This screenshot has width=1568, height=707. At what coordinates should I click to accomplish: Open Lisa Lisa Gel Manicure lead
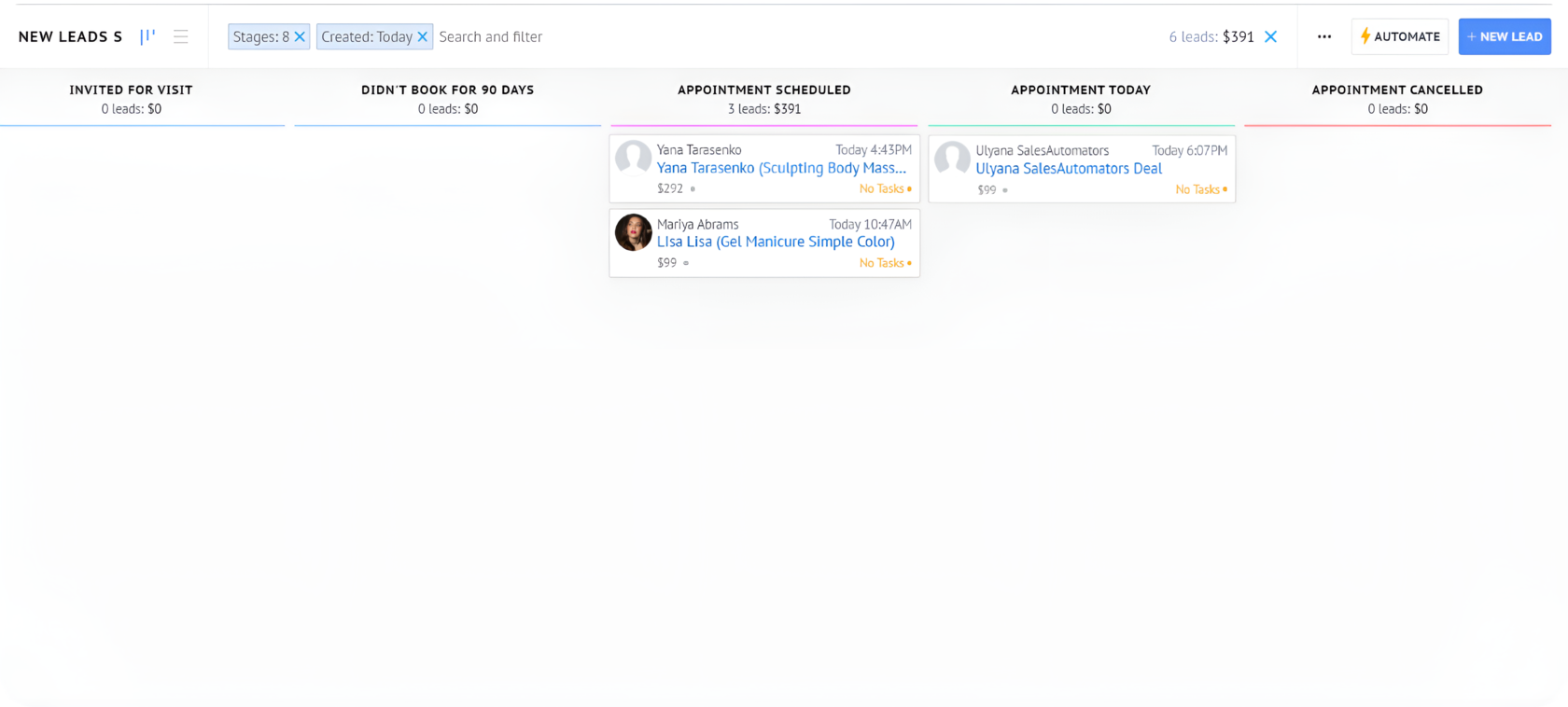[775, 242]
